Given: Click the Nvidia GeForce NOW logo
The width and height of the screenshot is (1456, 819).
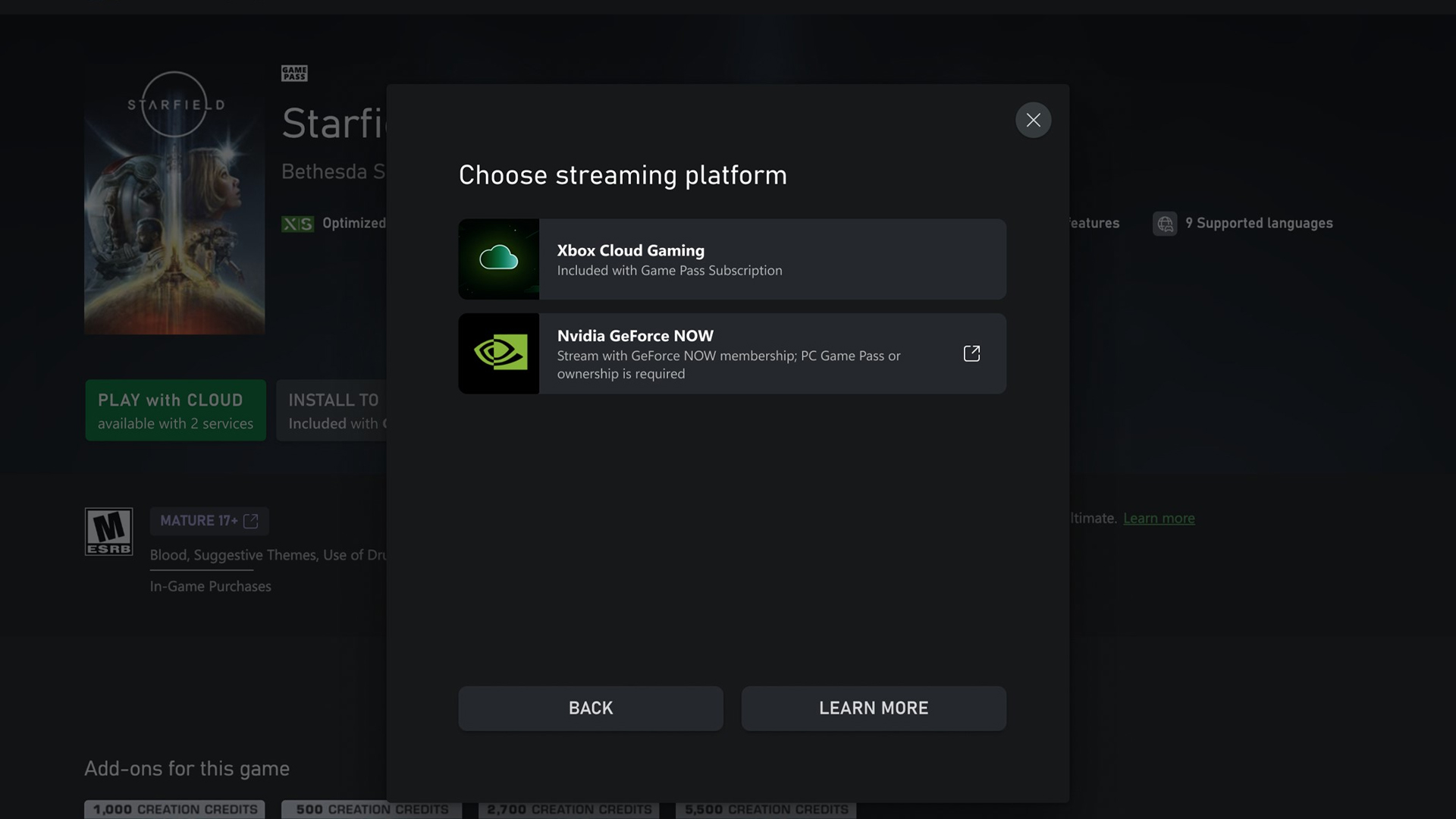Looking at the screenshot, I should pos(498,353).
